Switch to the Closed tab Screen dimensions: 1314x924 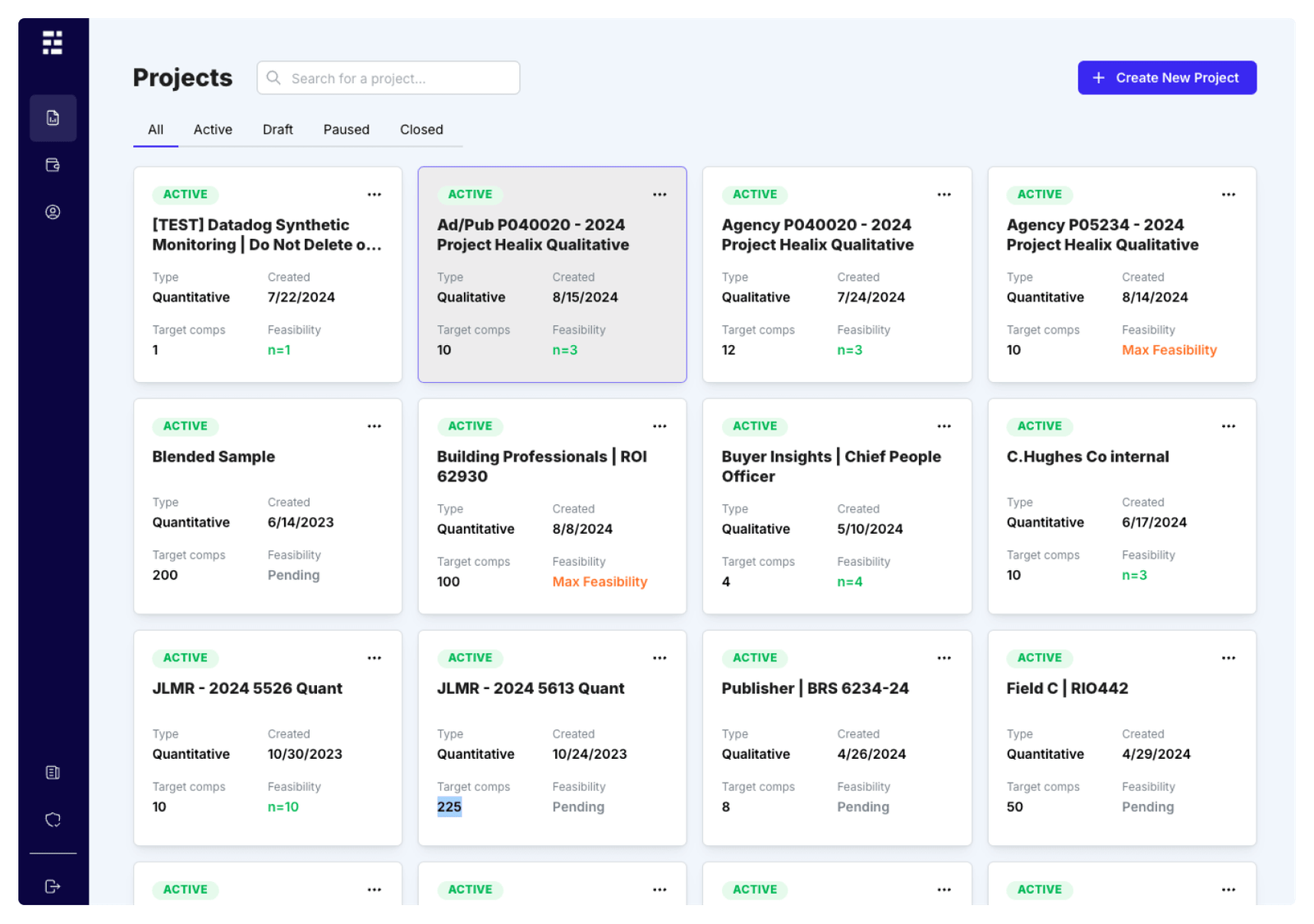[421, 130]
